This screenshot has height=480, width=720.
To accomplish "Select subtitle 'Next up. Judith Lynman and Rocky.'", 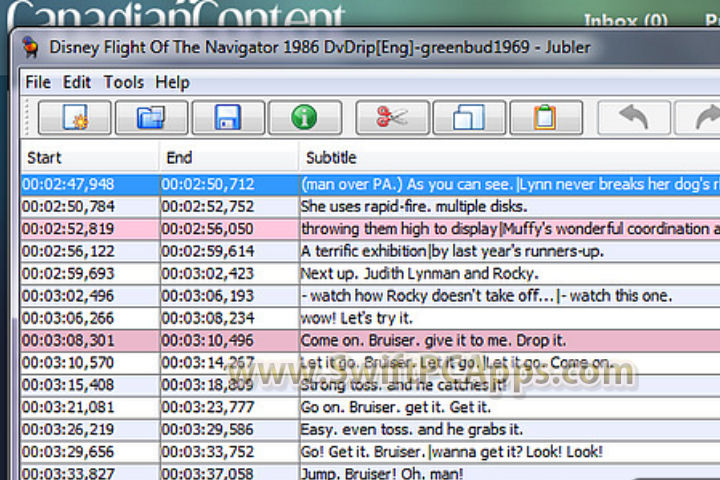I will click(419, 273).
